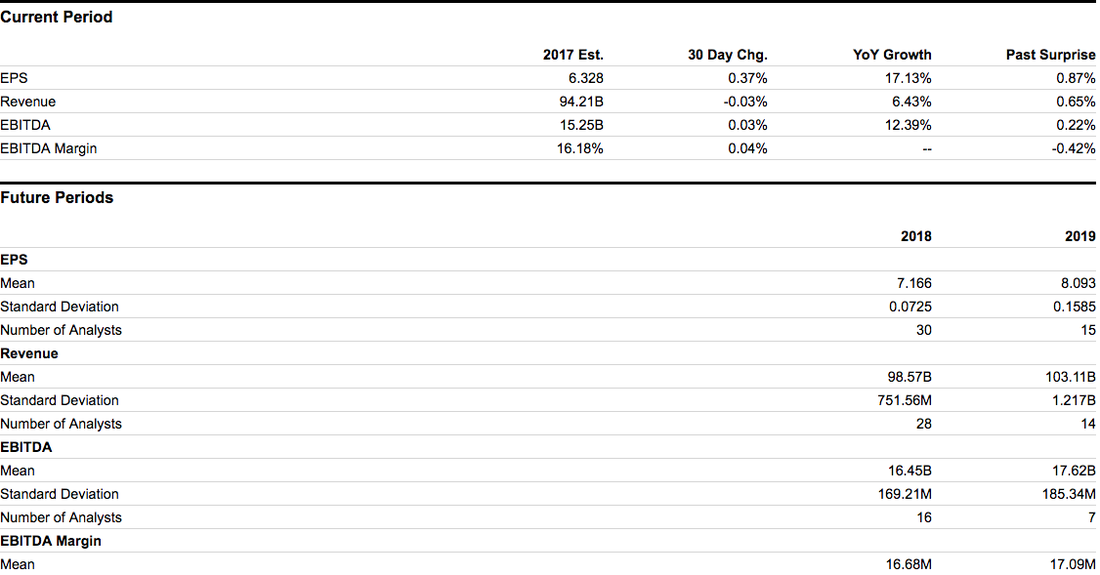Select the 2019 EPS standard deviation 0.1585

1074,307
